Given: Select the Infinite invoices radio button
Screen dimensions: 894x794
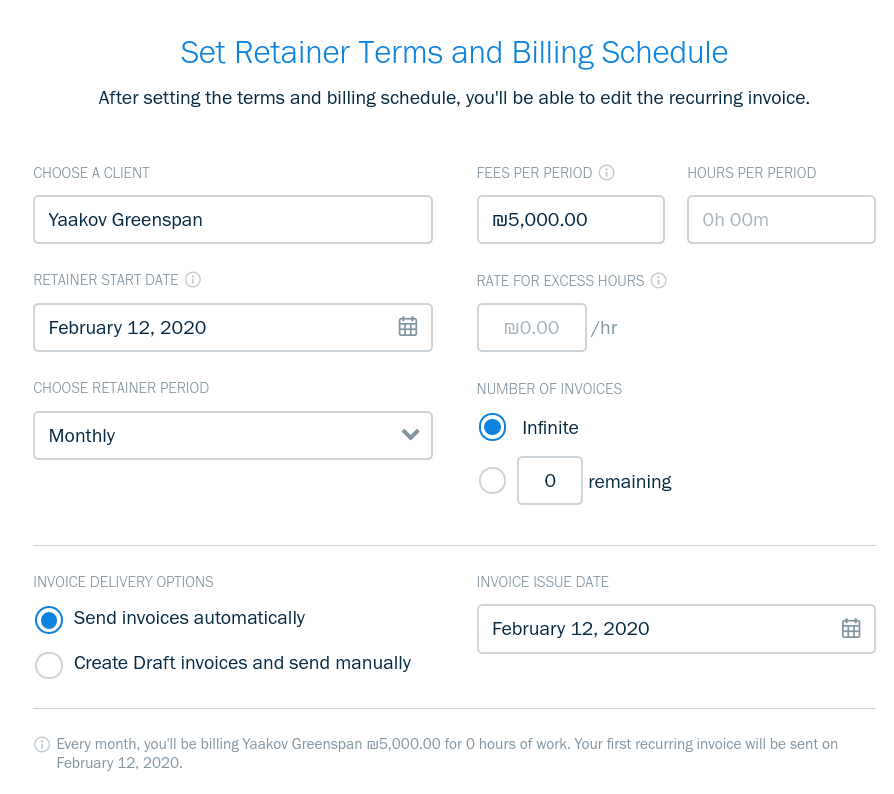Looking at the screenshot, I should (x=493, y=428).
